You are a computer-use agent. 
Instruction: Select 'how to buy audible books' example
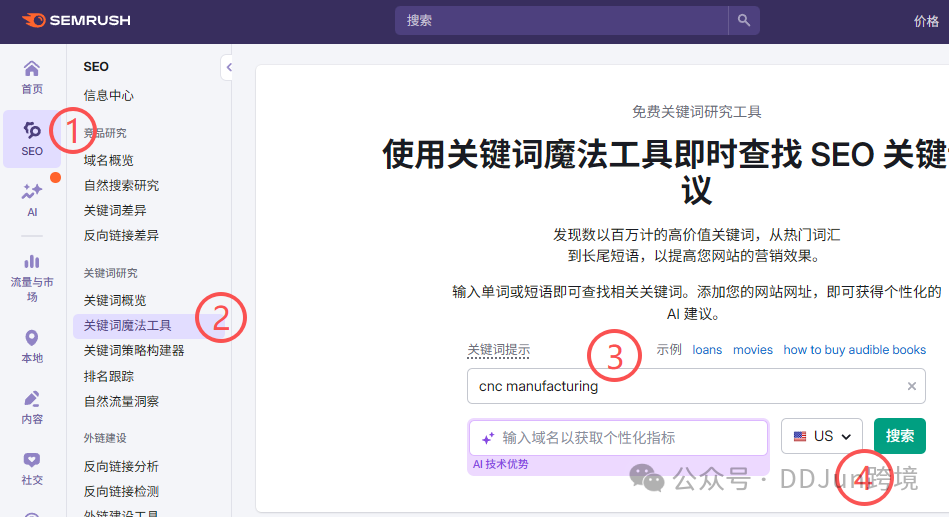[x=855, y=350]
